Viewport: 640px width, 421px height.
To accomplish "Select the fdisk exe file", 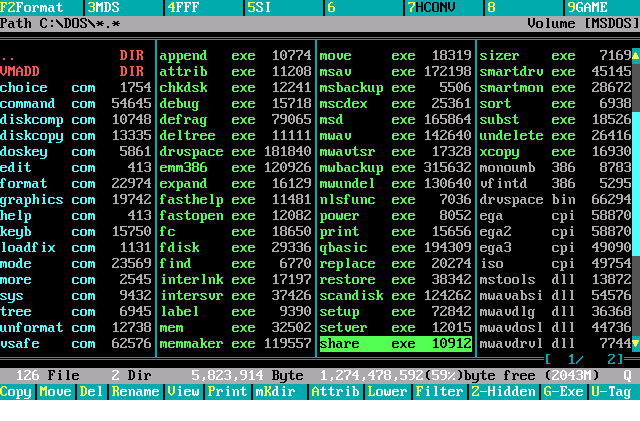I will pos(236,247).
